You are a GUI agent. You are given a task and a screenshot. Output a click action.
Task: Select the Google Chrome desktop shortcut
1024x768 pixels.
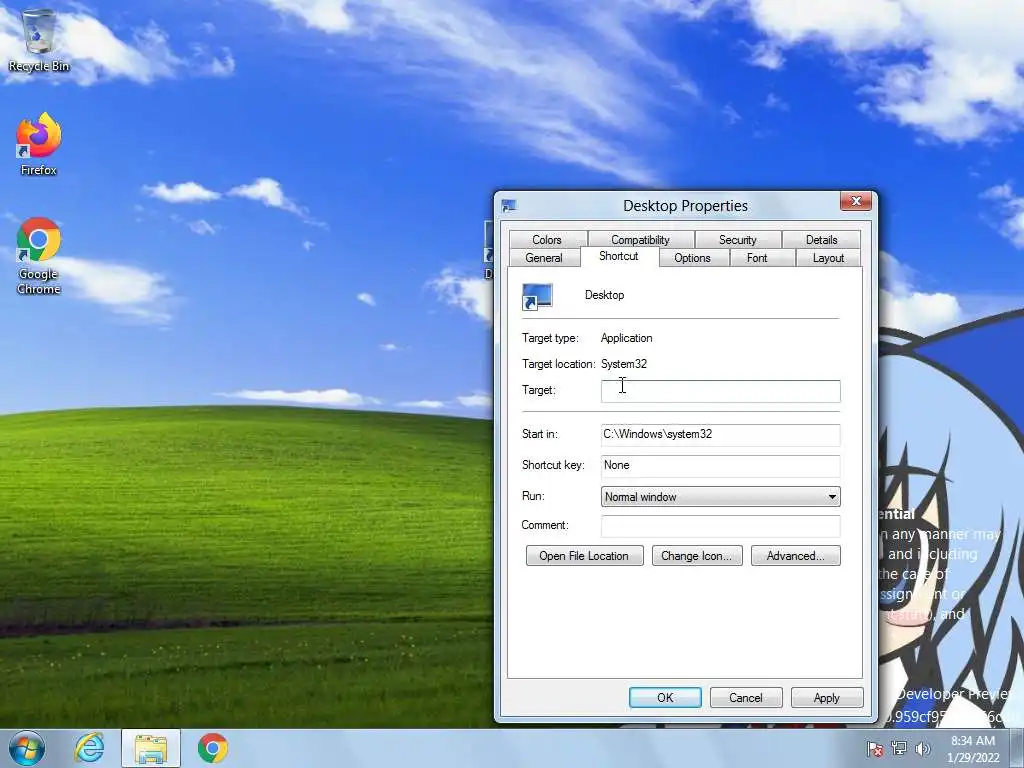[x=39, y=256]
